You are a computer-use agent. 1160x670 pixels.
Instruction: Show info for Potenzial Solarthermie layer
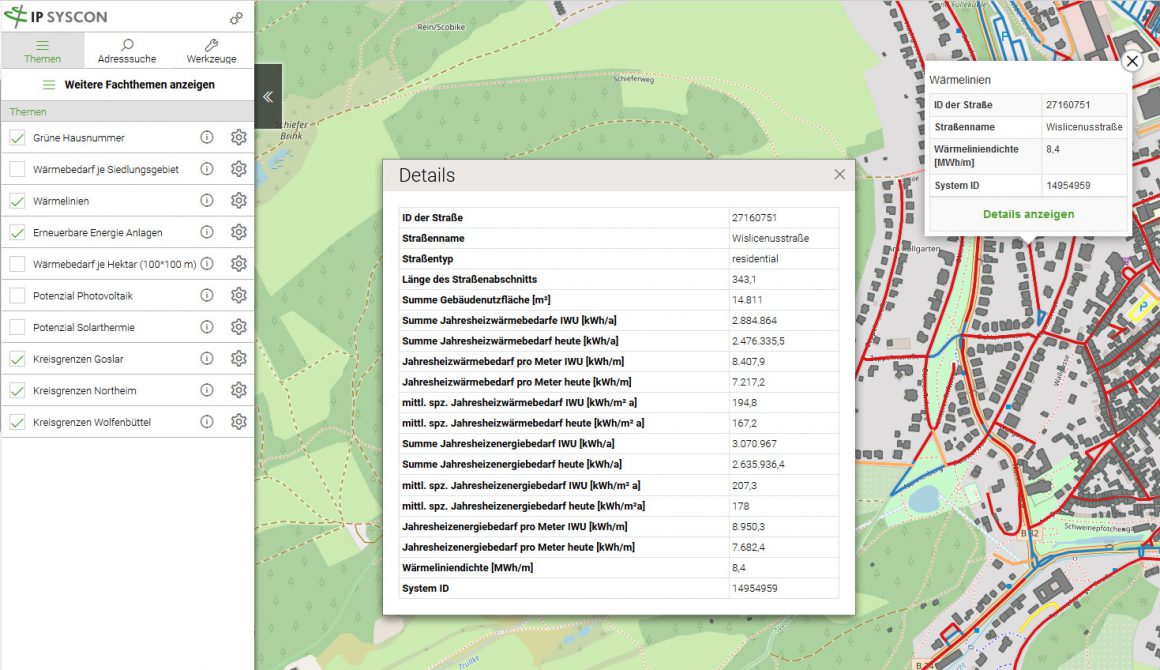point(207,327)
